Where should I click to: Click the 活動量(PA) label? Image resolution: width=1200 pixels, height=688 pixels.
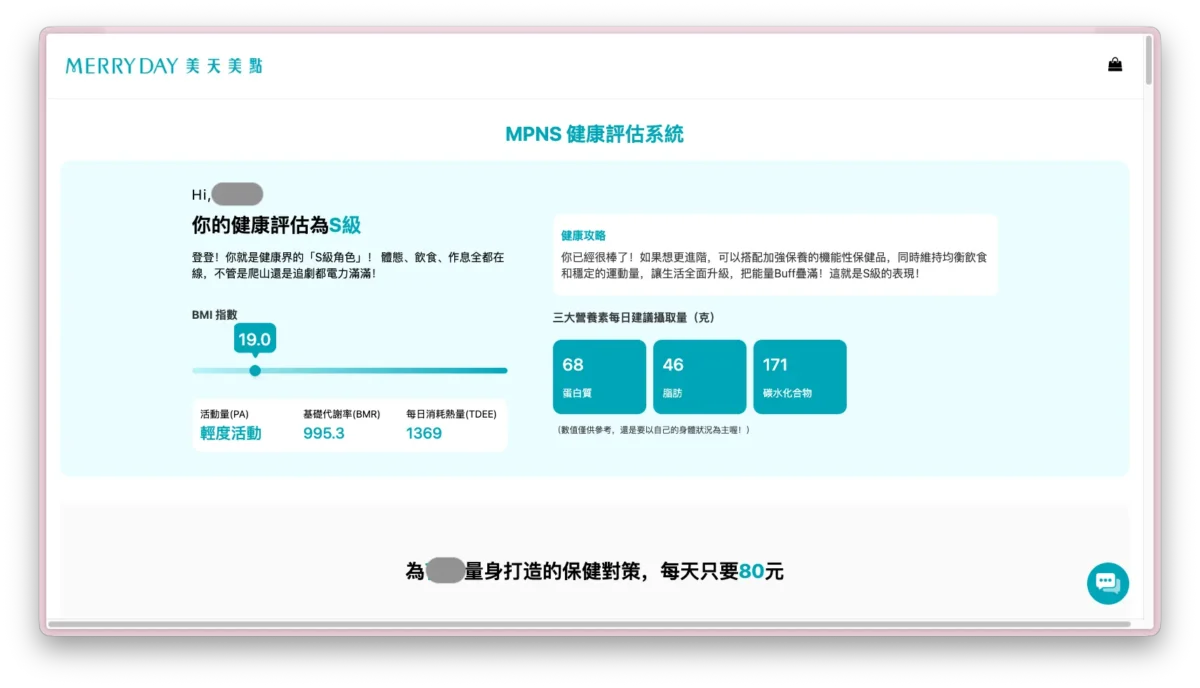224,414
